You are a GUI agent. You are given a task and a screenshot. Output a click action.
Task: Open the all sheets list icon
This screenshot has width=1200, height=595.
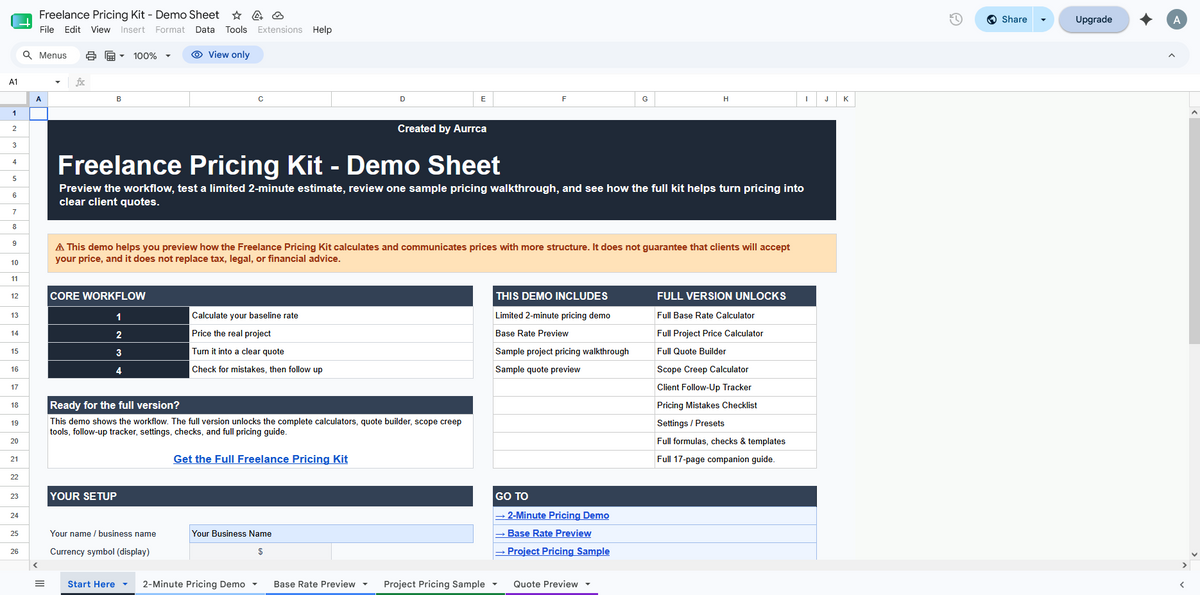[x=40, y=584]
